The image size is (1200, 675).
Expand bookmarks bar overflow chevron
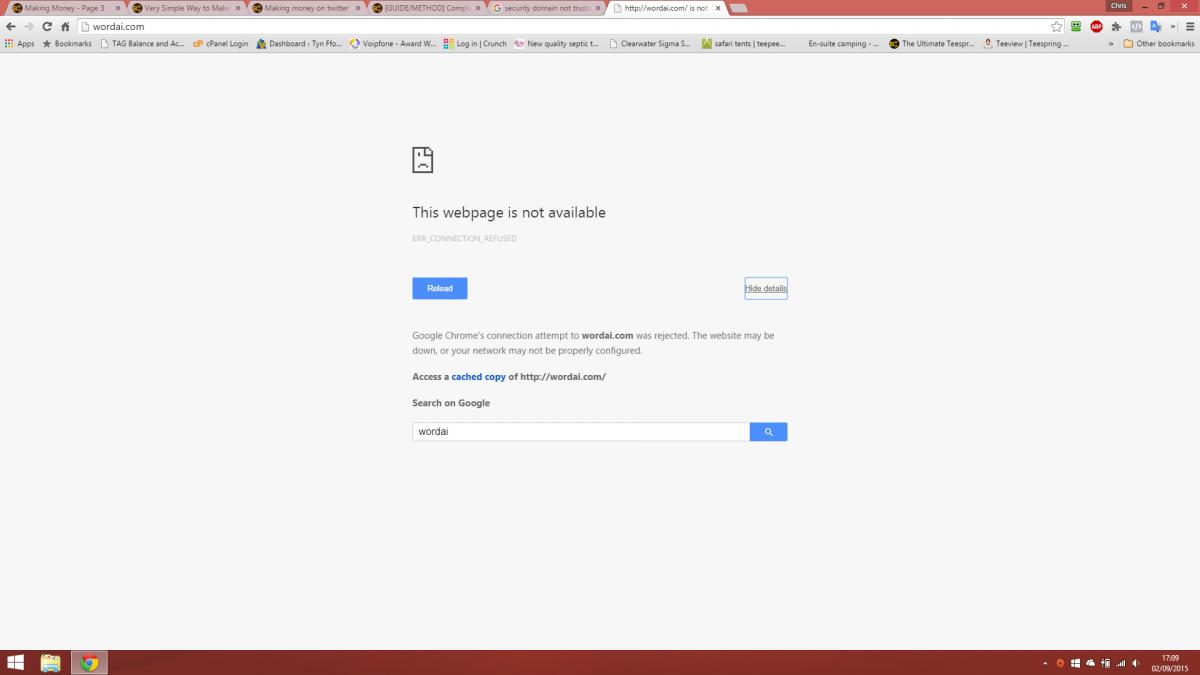pos(1111,44)
